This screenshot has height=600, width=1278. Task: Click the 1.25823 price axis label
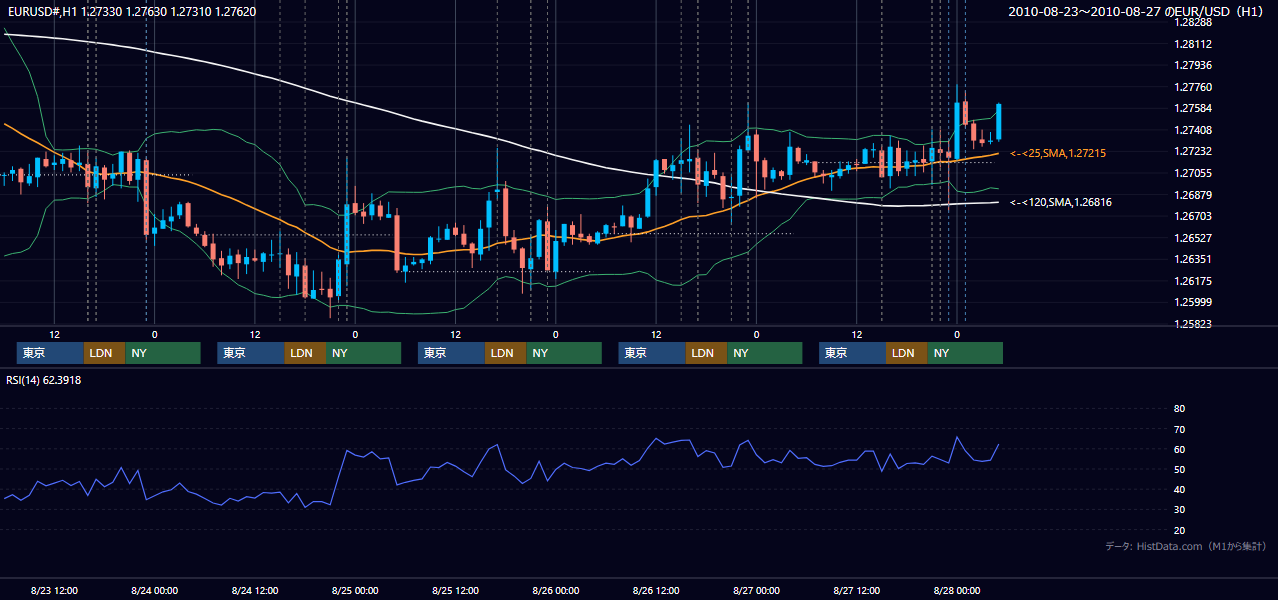tap(1193, 325)
